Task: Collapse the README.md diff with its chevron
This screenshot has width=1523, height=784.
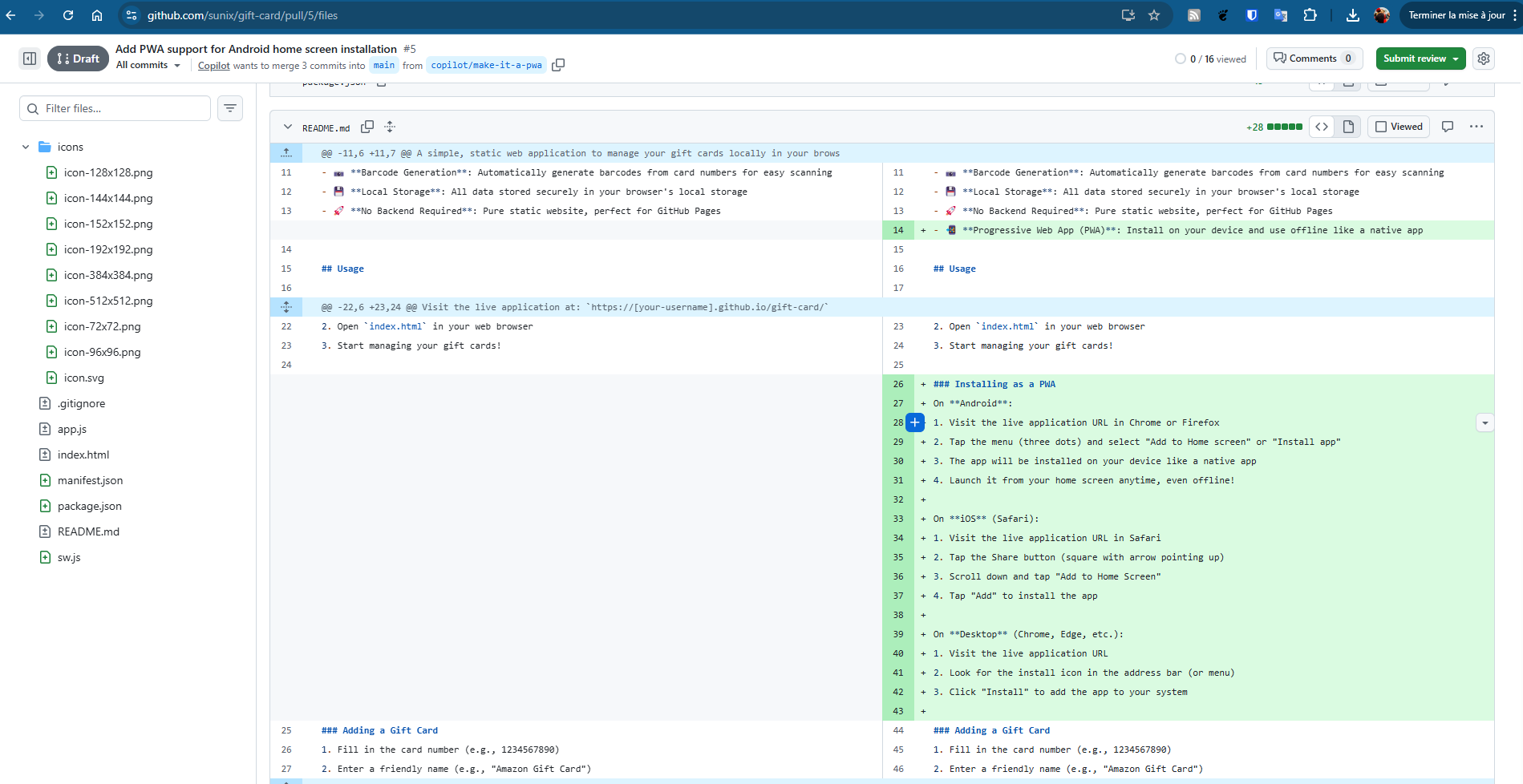Action: [x=286, y=127]
